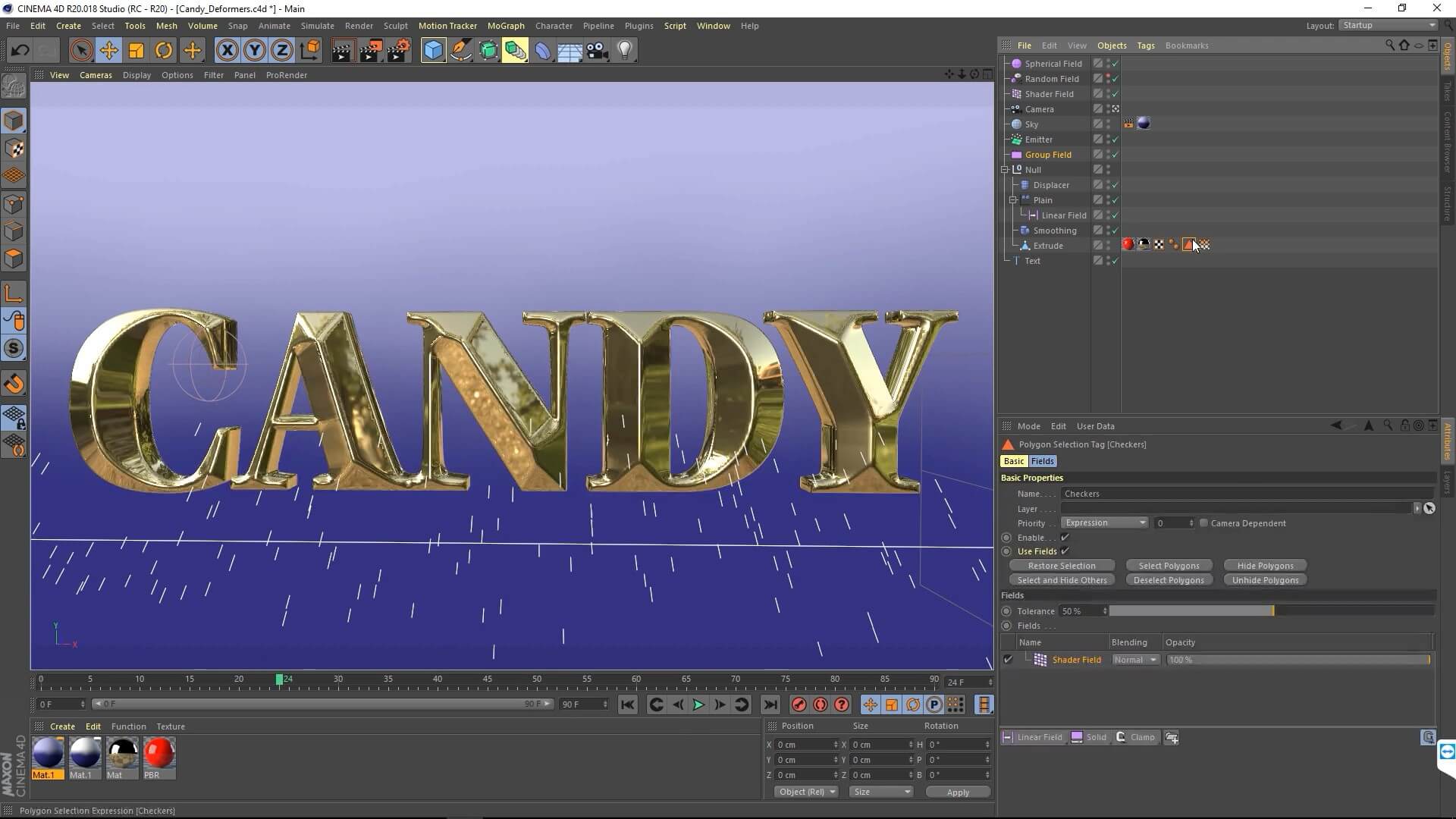The image size is (1456, 819).
Task: Click the Light object lightbulb icon
Action: point(625,51)
